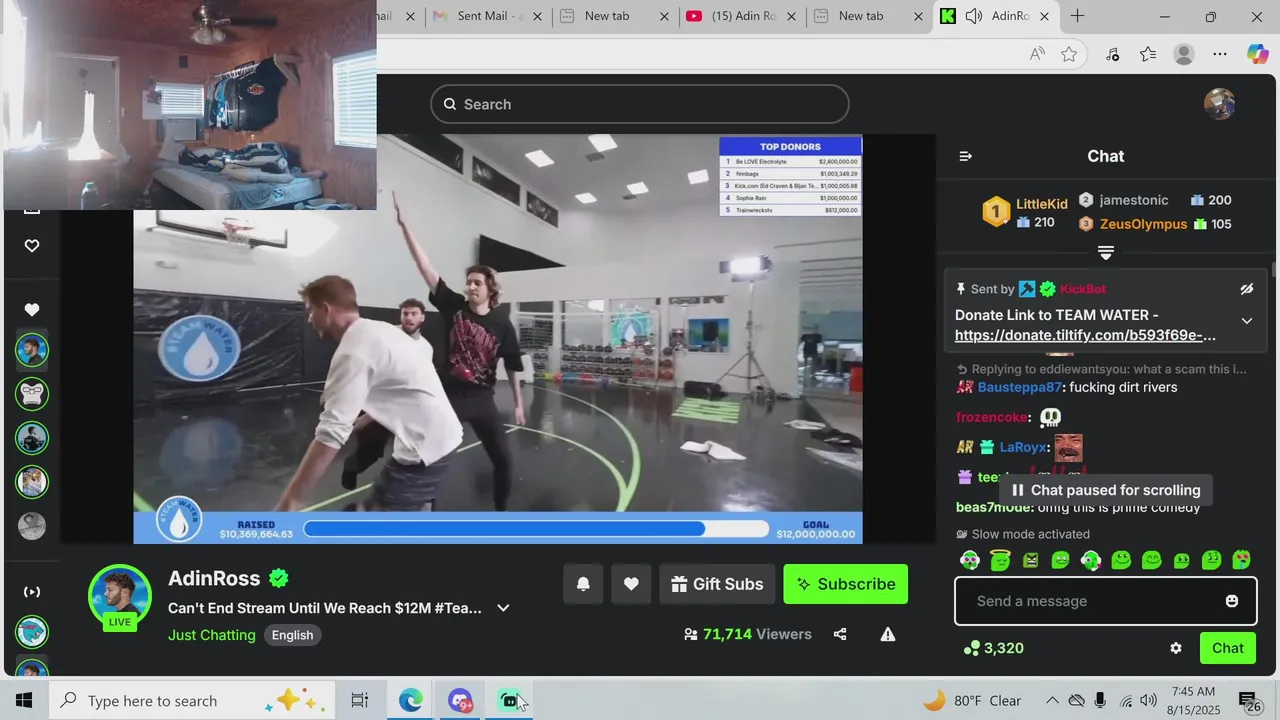Click the live broadcast icon in sidebar
Viewport: 1280px width, 720px height.
(x=32, y=592)
